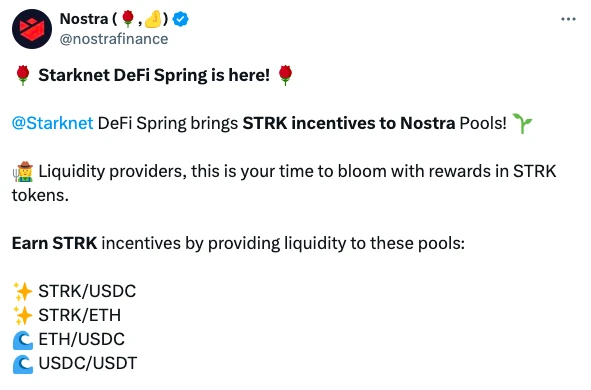The height and width of the screenshot is (390, 591).
Task: Click the wave emoji next to USDC/USDT
Action: pyautogui.click(x=23, y=364)
